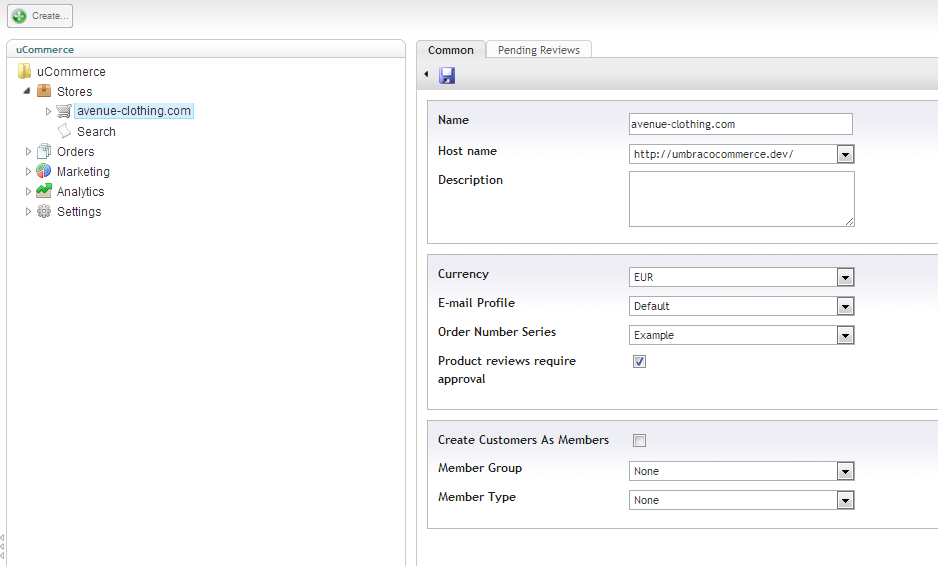Click the E-mail Profile field label
Screen dimensions: 938x566
click(476, 303)
